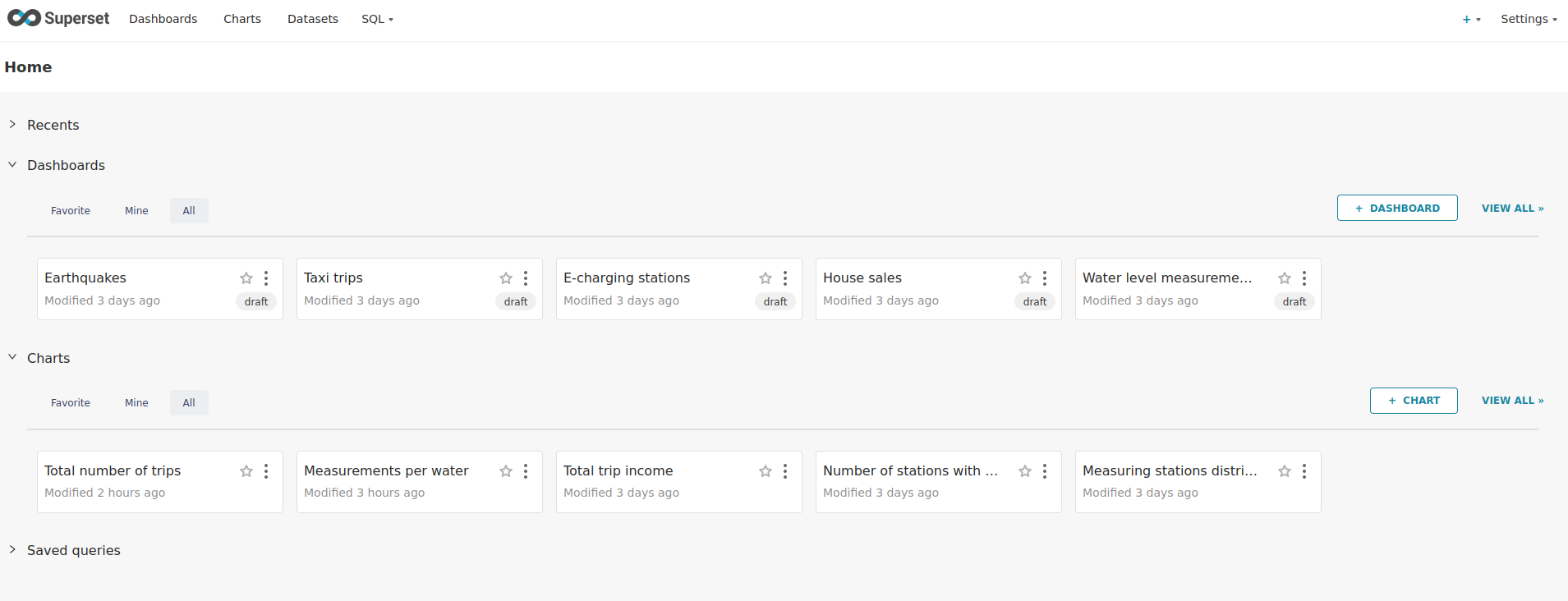Star the Water level measurements dashboard

(1285, 278)
